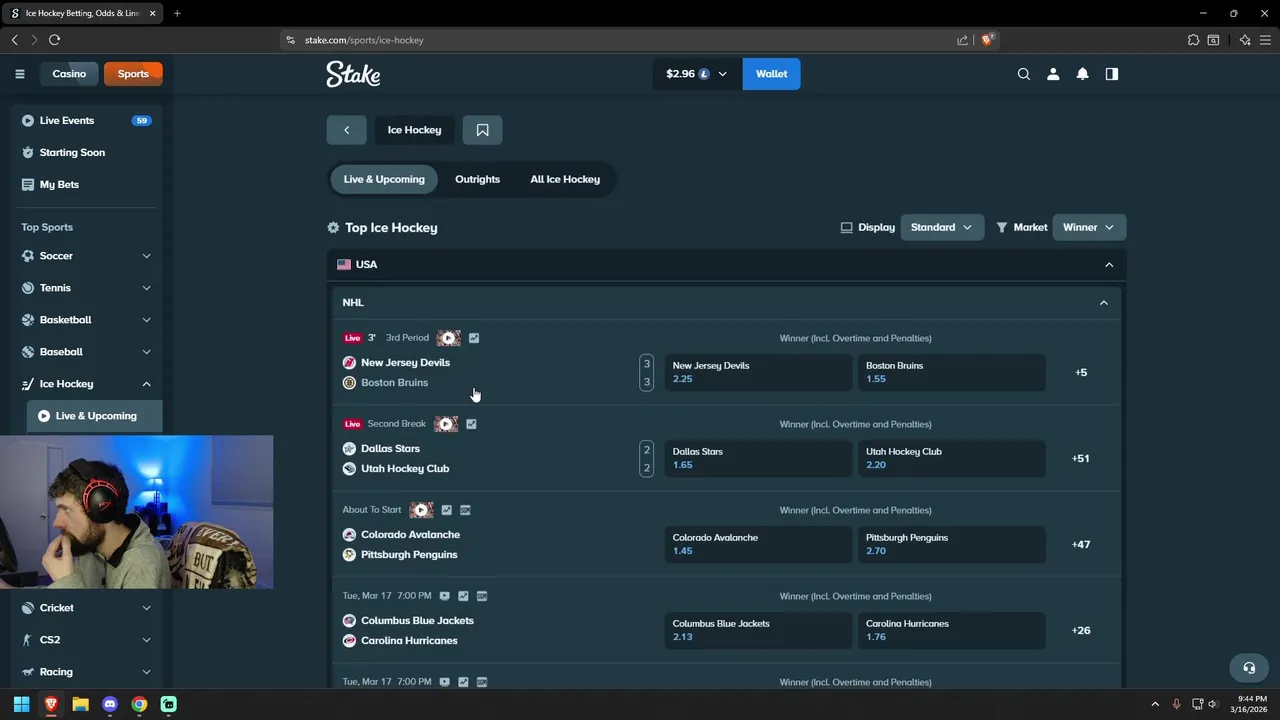Open a new browser tab
The image size is (1280, 720).
(x=177, y=13)
